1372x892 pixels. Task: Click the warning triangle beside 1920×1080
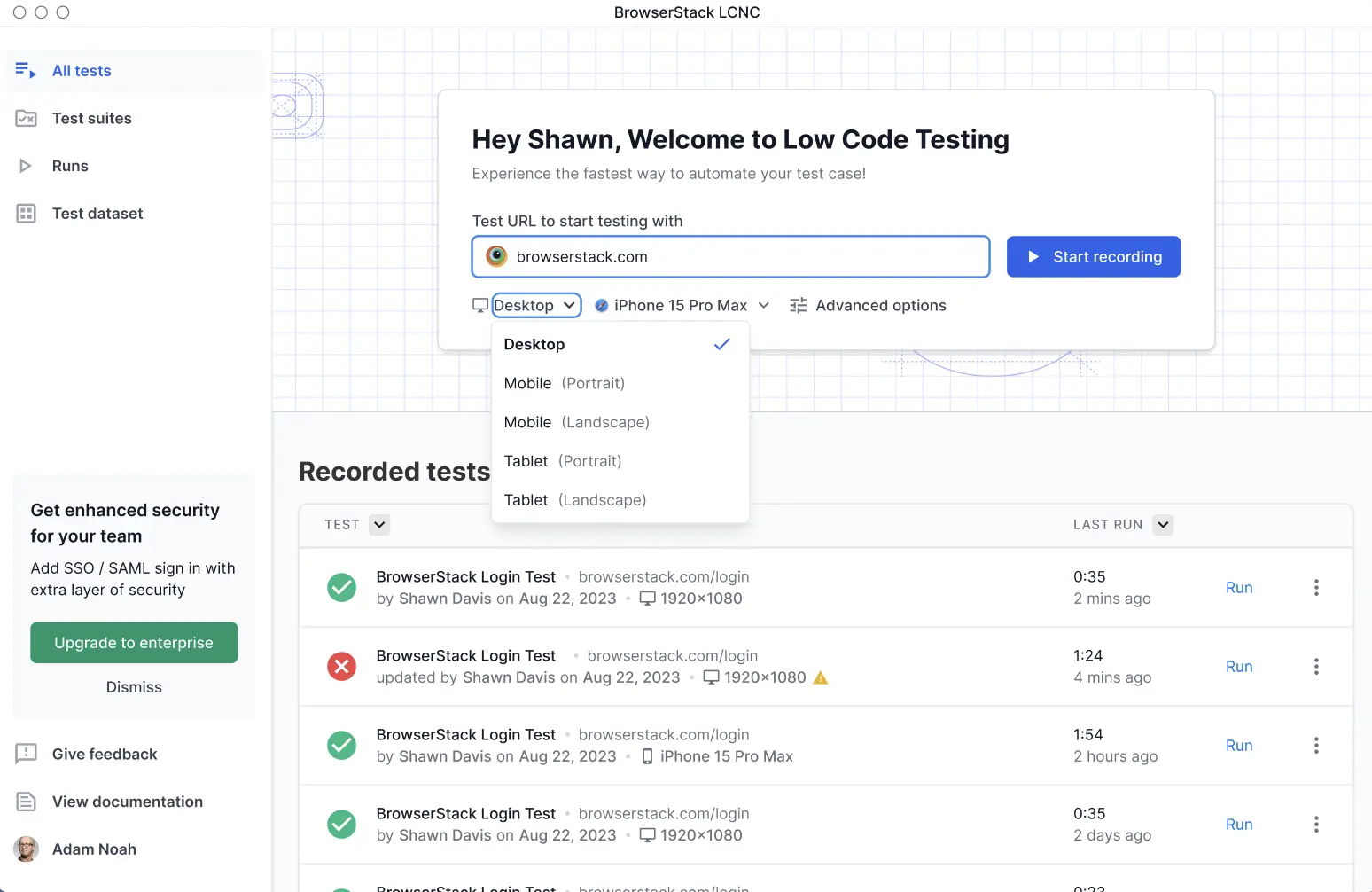tap(821, 677)
